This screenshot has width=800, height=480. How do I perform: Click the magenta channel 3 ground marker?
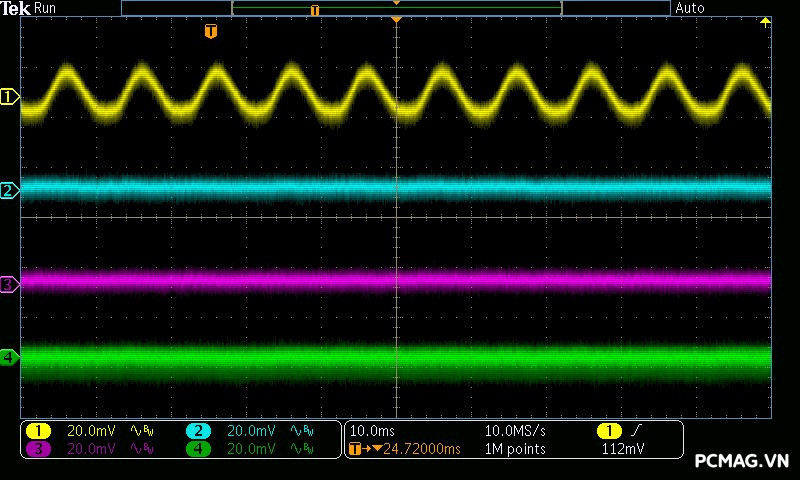(x=9, y=285)
